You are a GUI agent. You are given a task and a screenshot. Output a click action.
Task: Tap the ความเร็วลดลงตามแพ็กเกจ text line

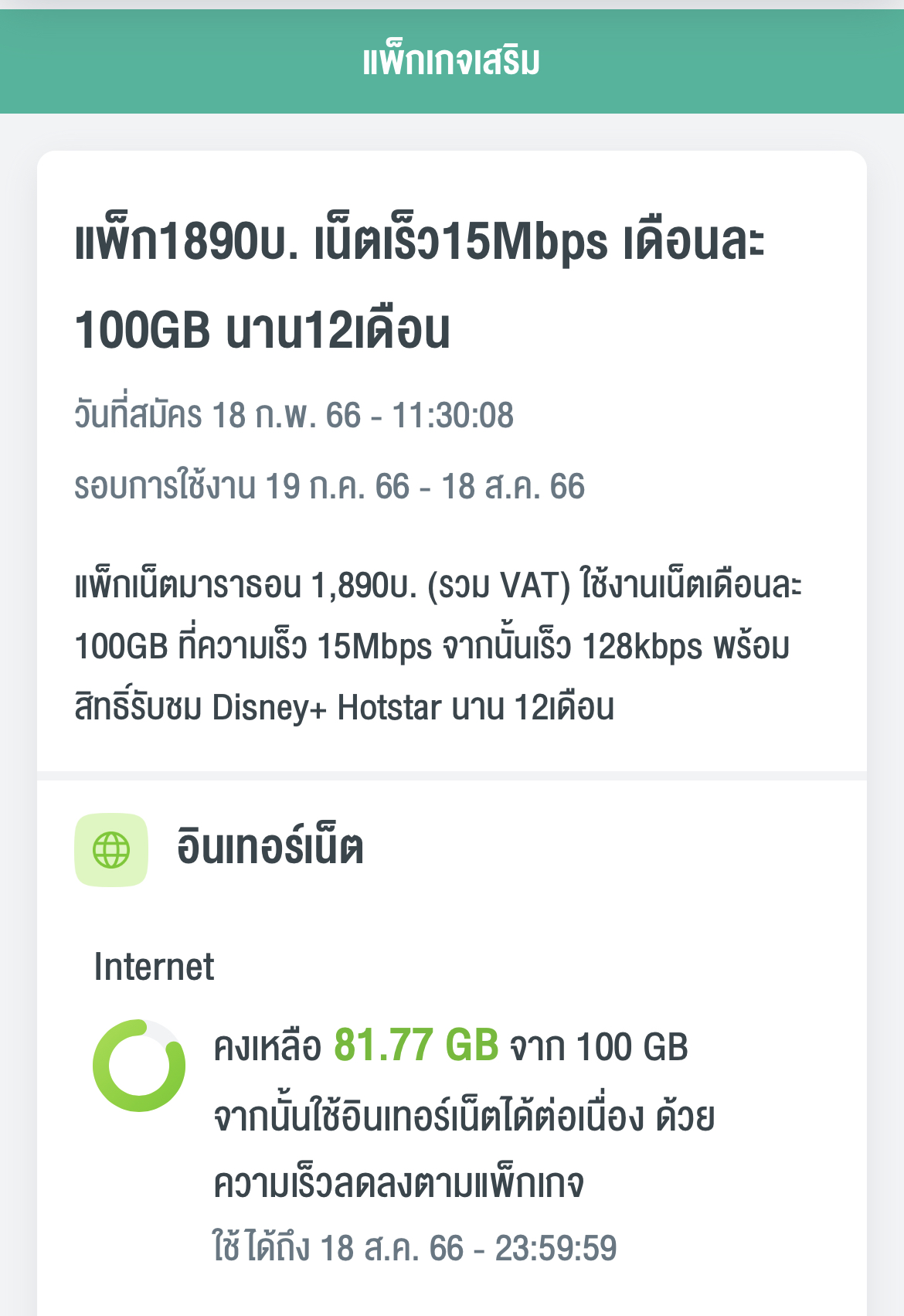click(399, 1184)
